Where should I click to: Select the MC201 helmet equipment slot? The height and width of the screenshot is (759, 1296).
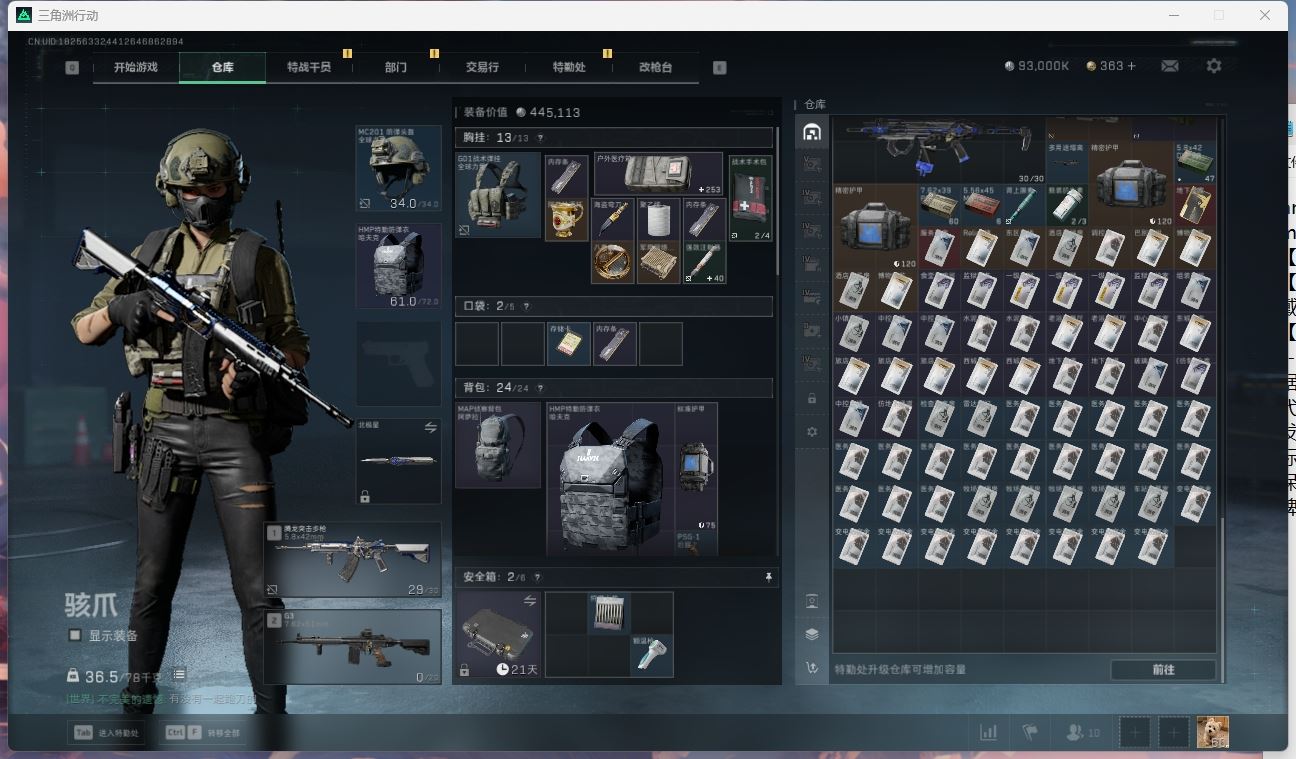398,168
